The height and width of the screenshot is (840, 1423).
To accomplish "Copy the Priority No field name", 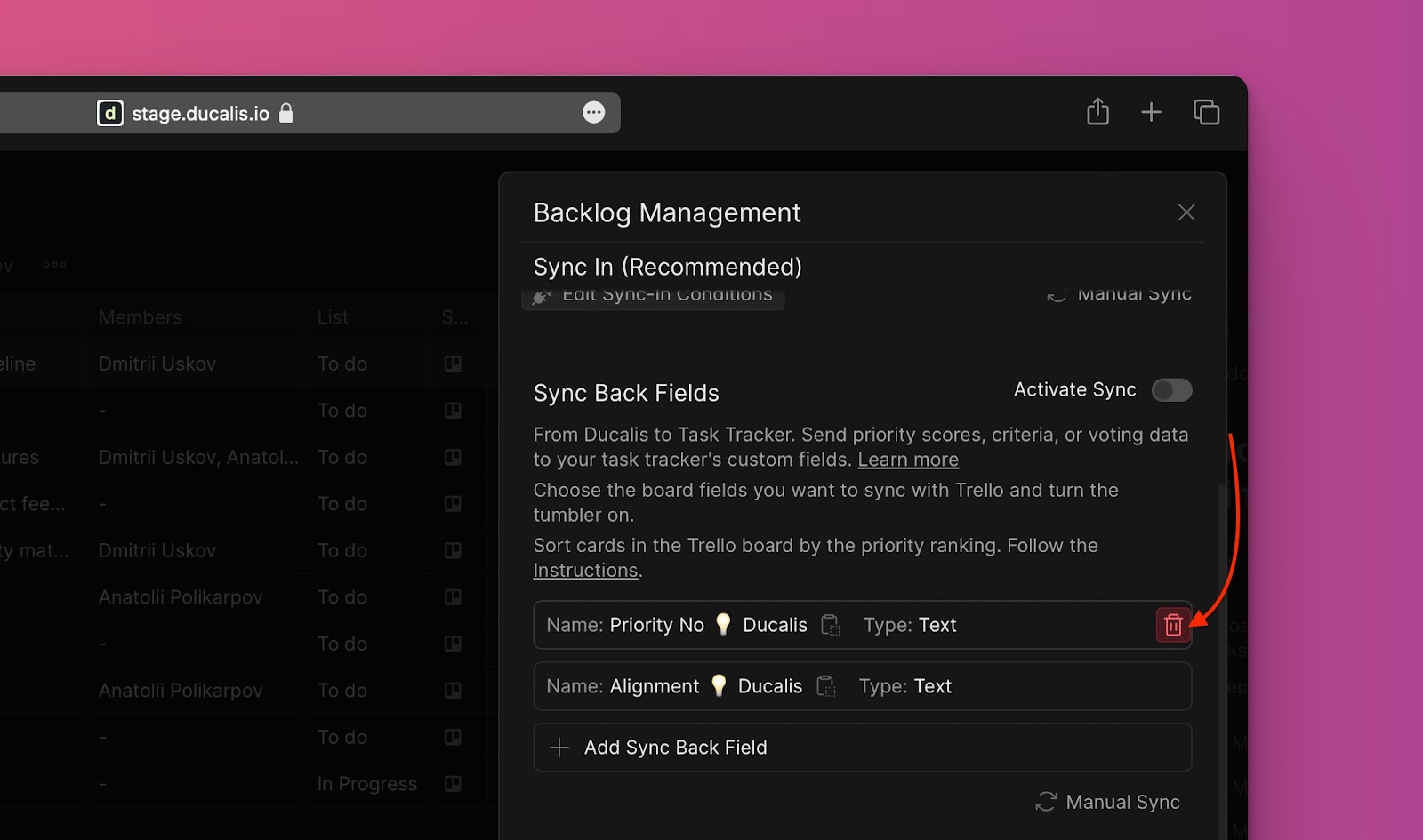I will click(x=830, y=625).
